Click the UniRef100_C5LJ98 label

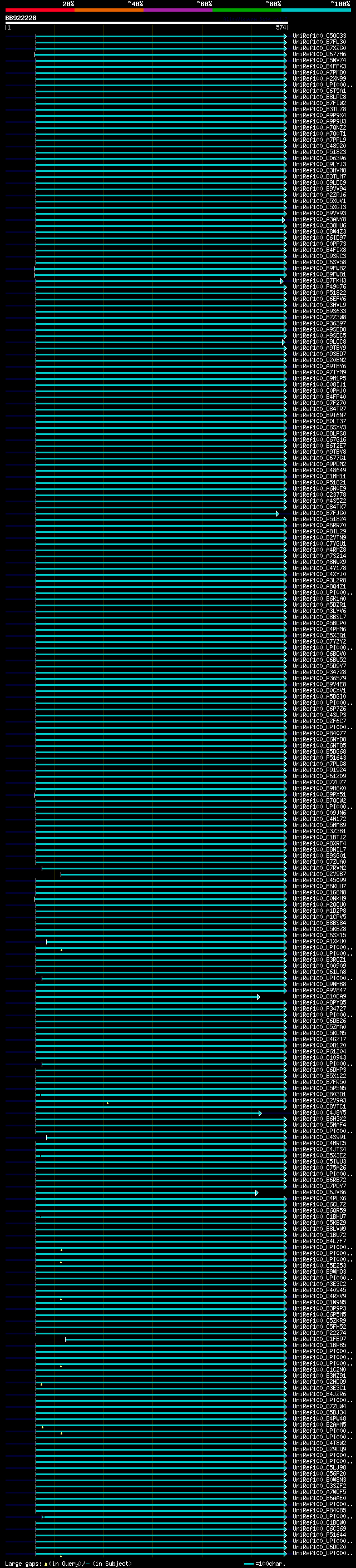click(x=319, y=1467)
